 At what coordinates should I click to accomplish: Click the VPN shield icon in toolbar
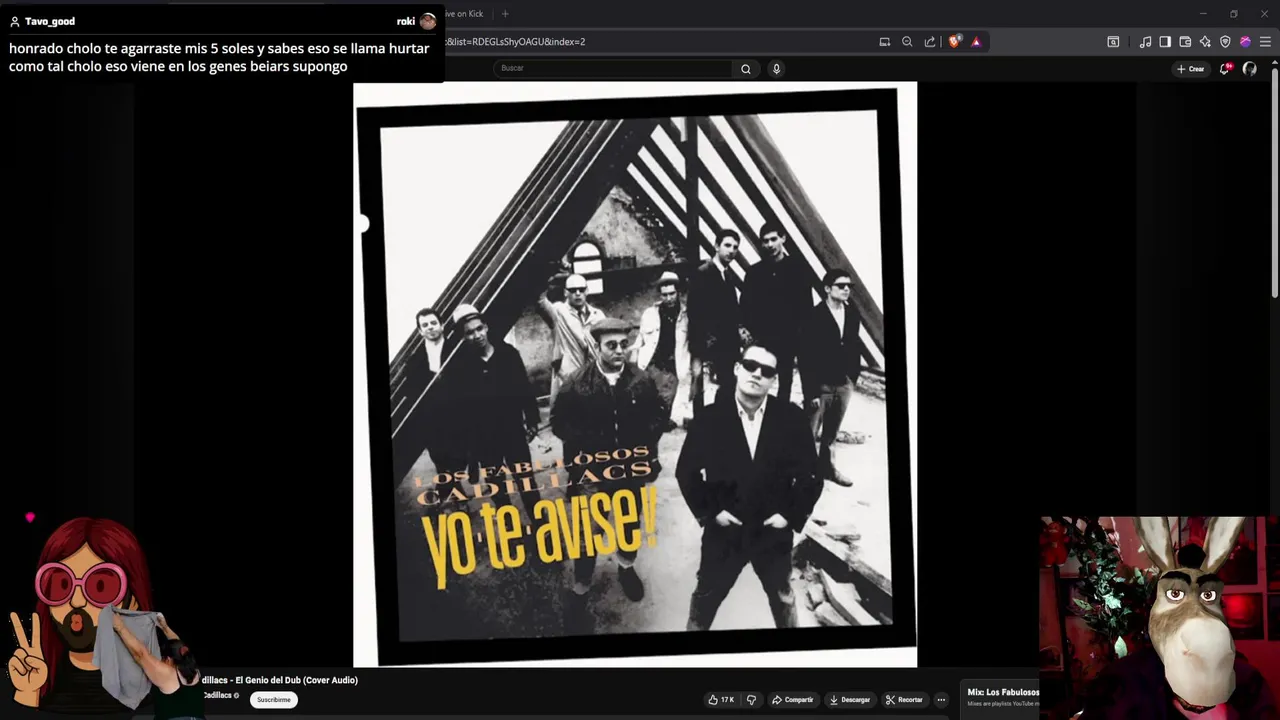coord(1225,42)
